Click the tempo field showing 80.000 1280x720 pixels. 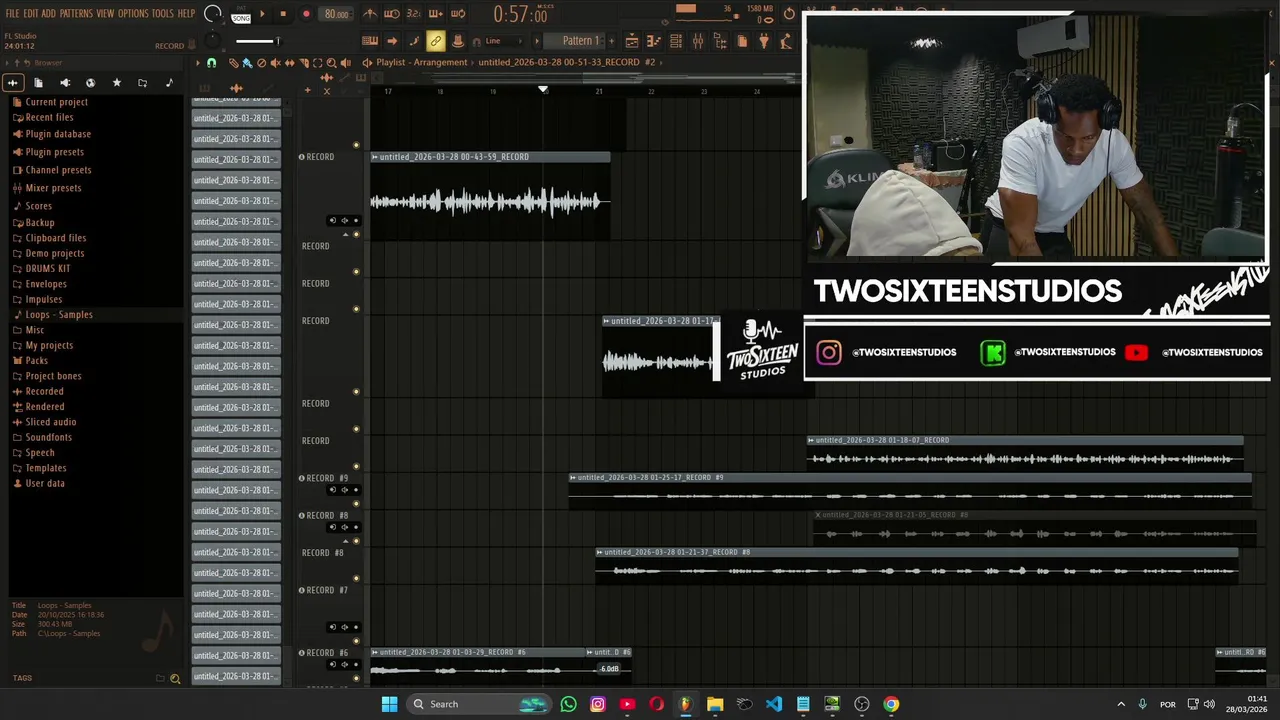(x=337, y=14)
